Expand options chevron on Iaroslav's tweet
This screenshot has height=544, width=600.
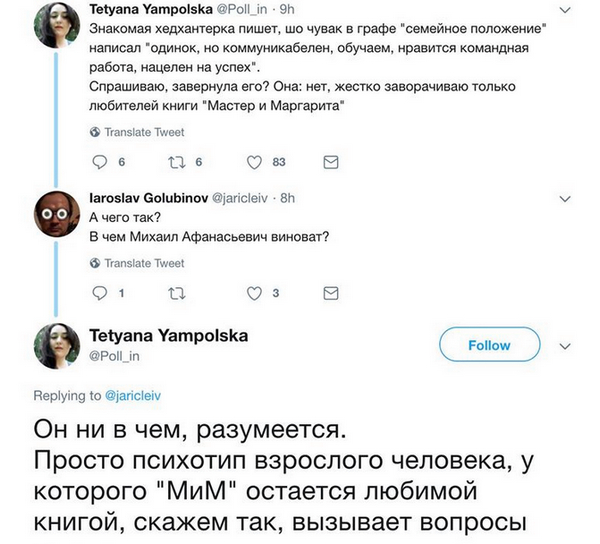[x=567, y=198]
